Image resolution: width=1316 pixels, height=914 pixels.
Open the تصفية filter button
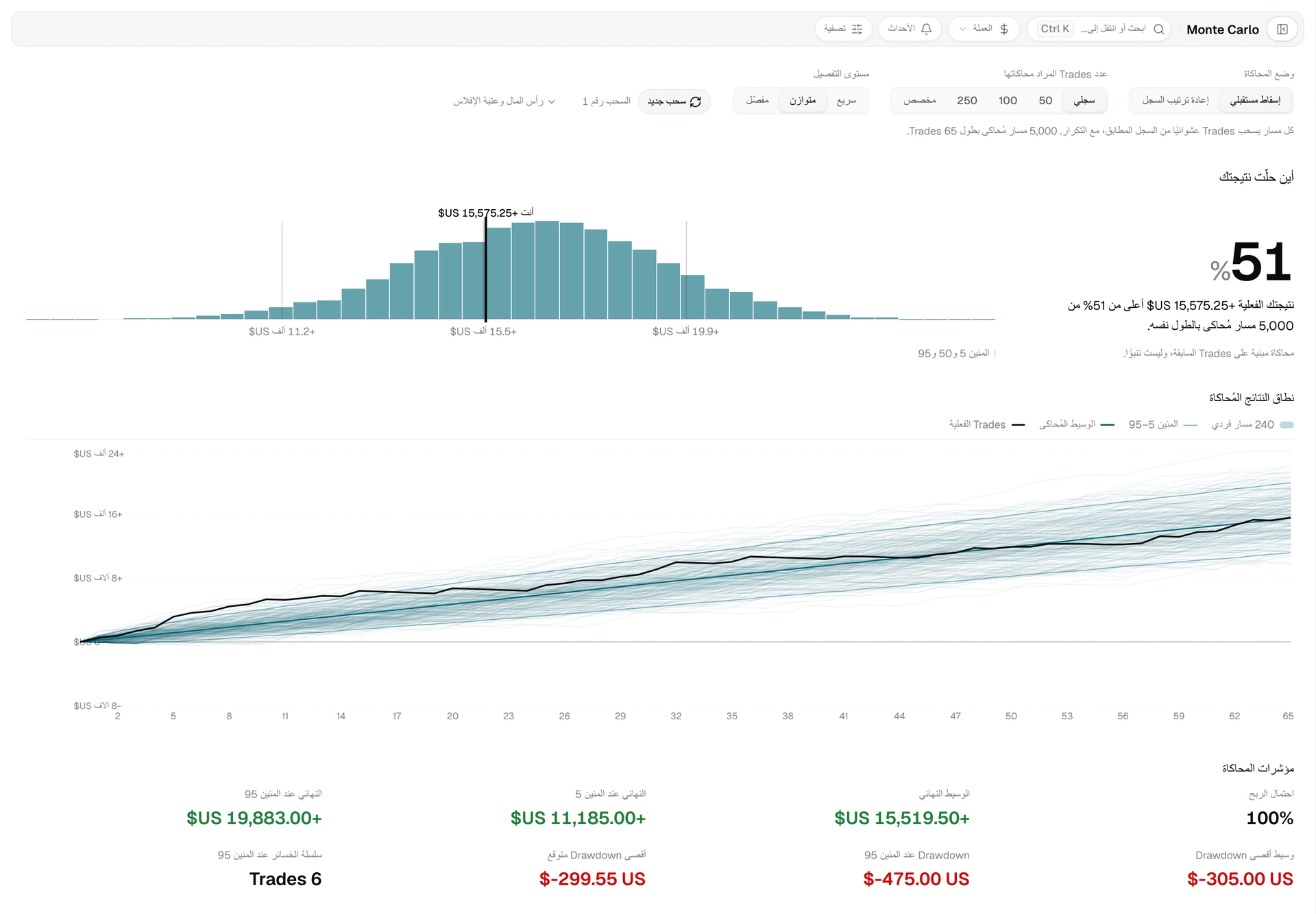coord(843,29)
